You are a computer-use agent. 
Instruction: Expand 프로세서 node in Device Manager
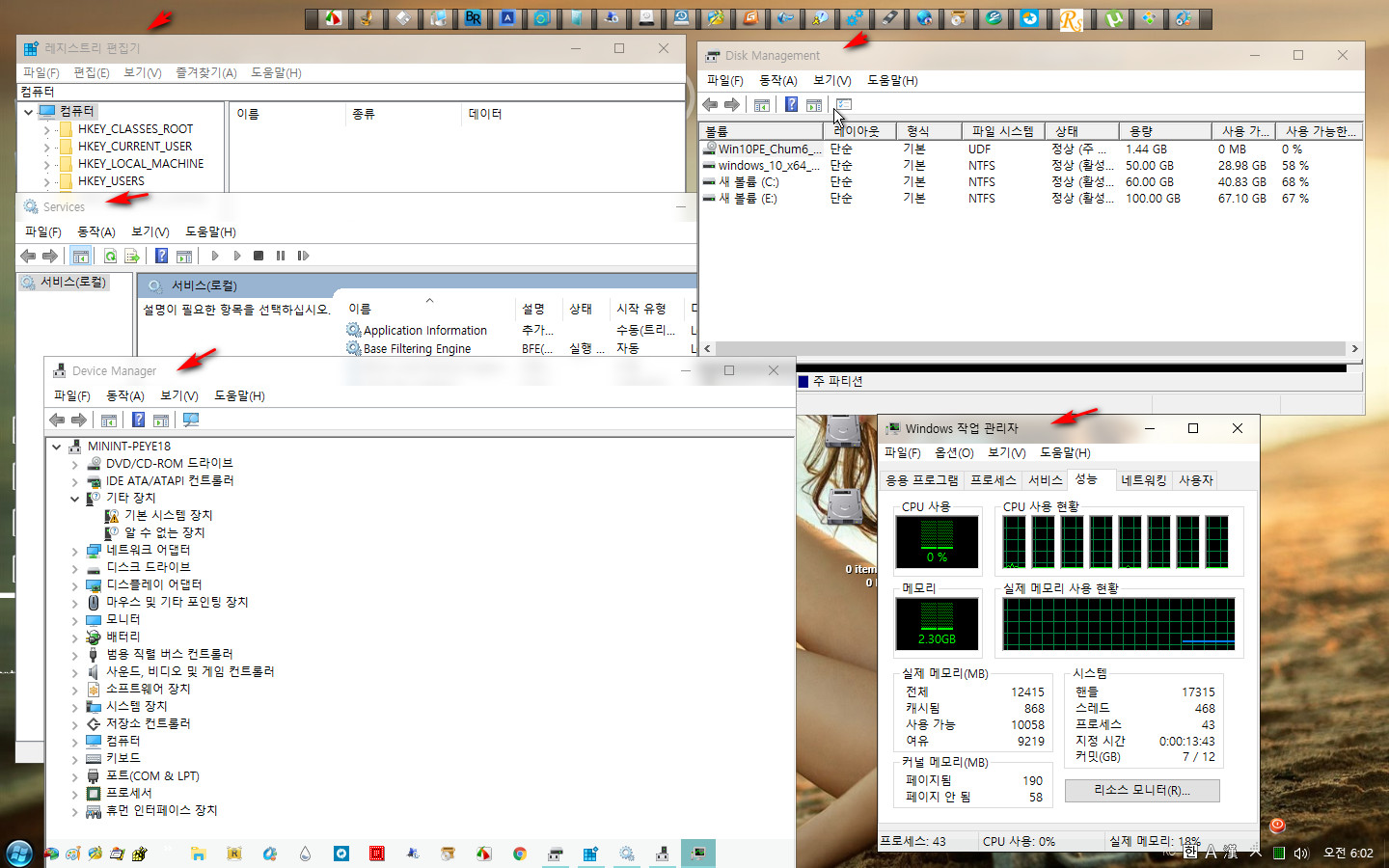point(75,794)
